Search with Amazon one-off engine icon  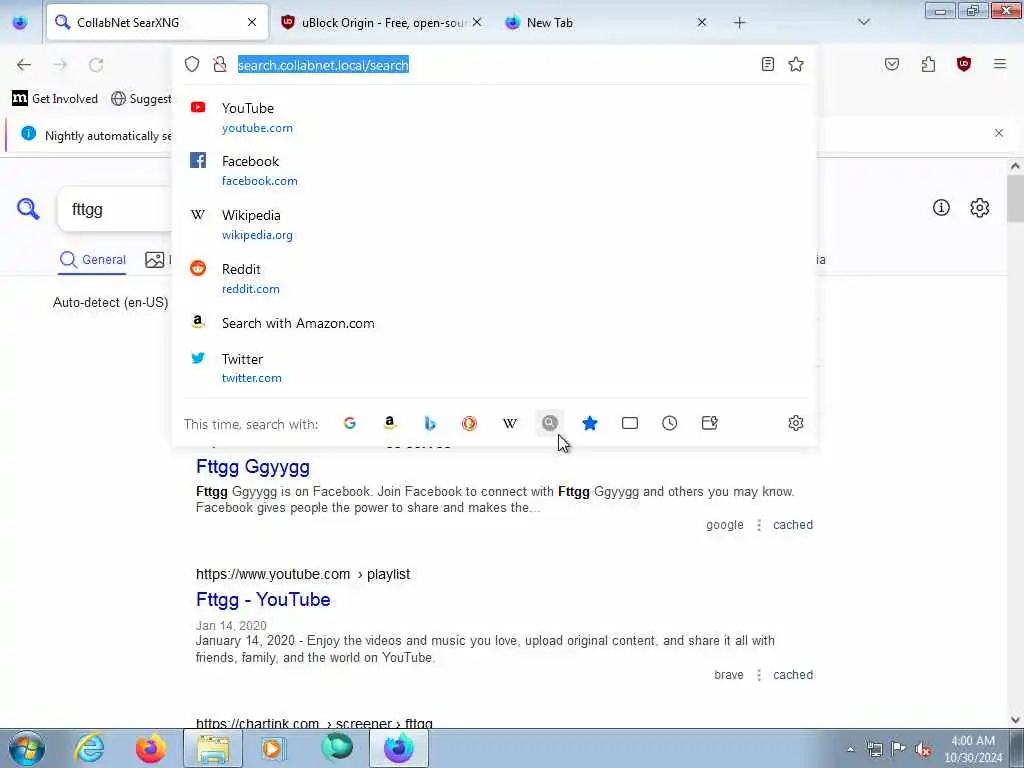(x=390, y=423)
